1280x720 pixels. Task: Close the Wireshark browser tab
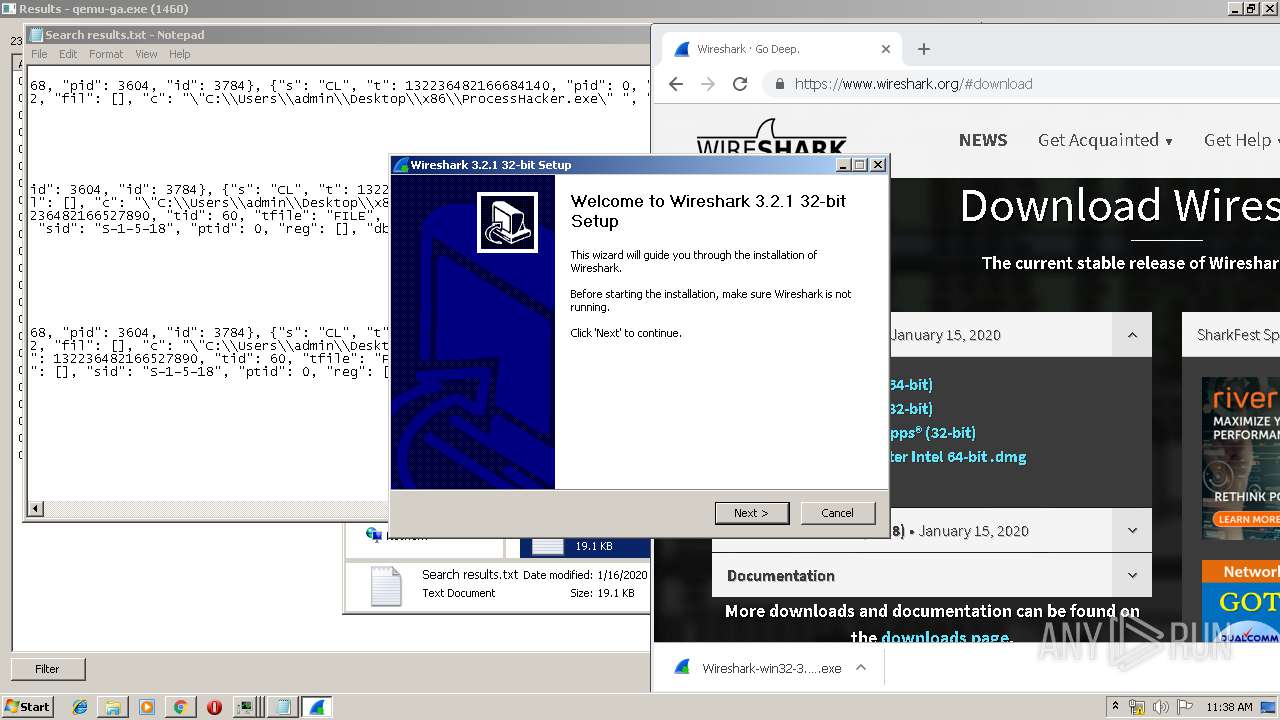coord(885,49)
